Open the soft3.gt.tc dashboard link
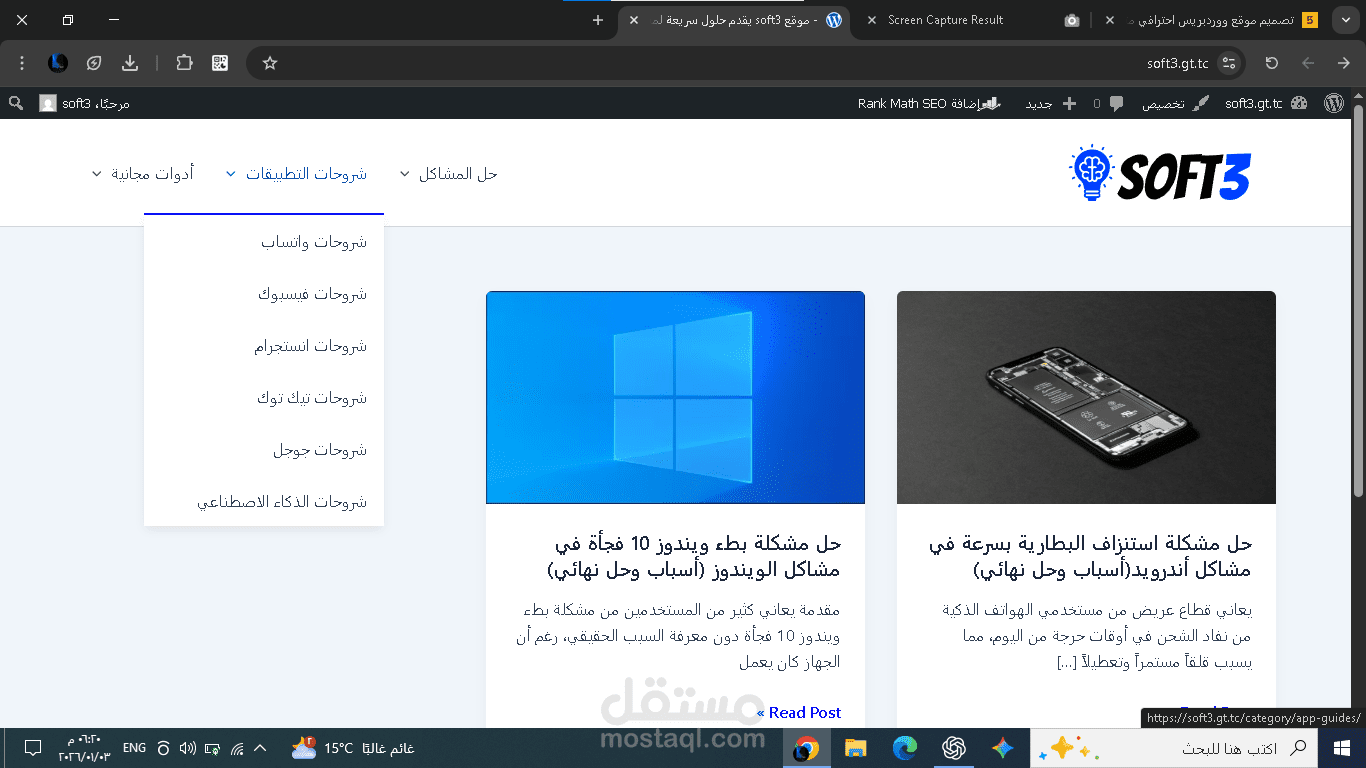The height and width of the screenshot is (768, 1366). point(1264,103)
